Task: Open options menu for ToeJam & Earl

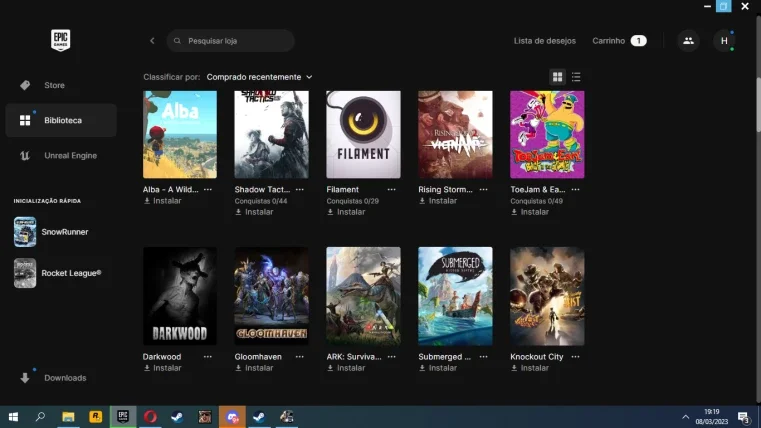Action: pos(575,189)
